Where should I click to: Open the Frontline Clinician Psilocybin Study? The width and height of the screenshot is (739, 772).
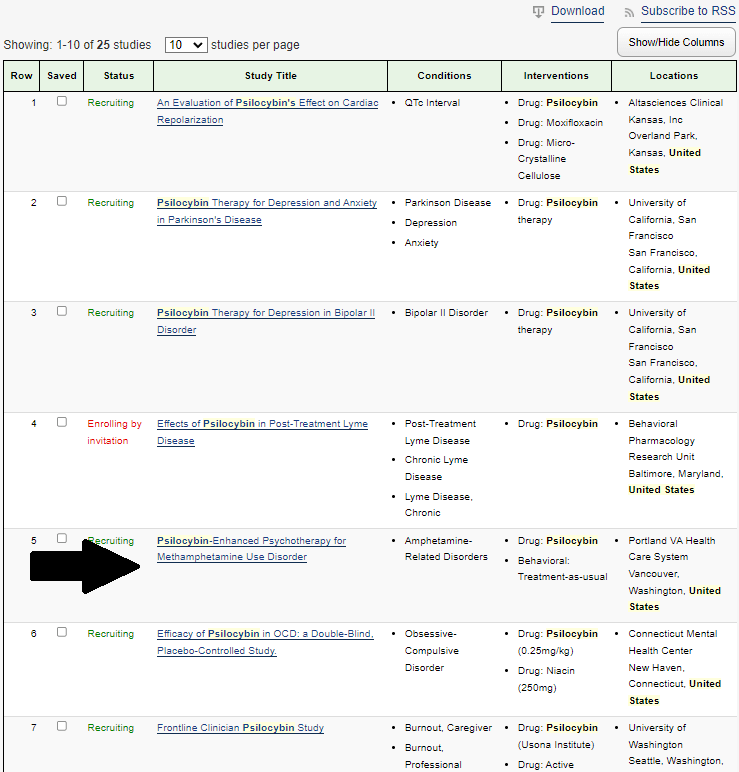click(240, 728)
